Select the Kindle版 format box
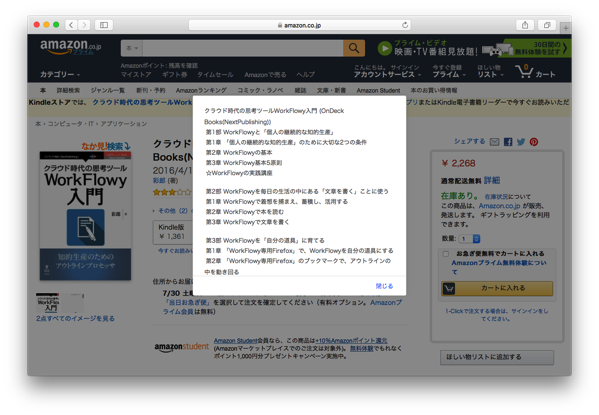Viewport: 599px width, 415px height. point(173,232)
